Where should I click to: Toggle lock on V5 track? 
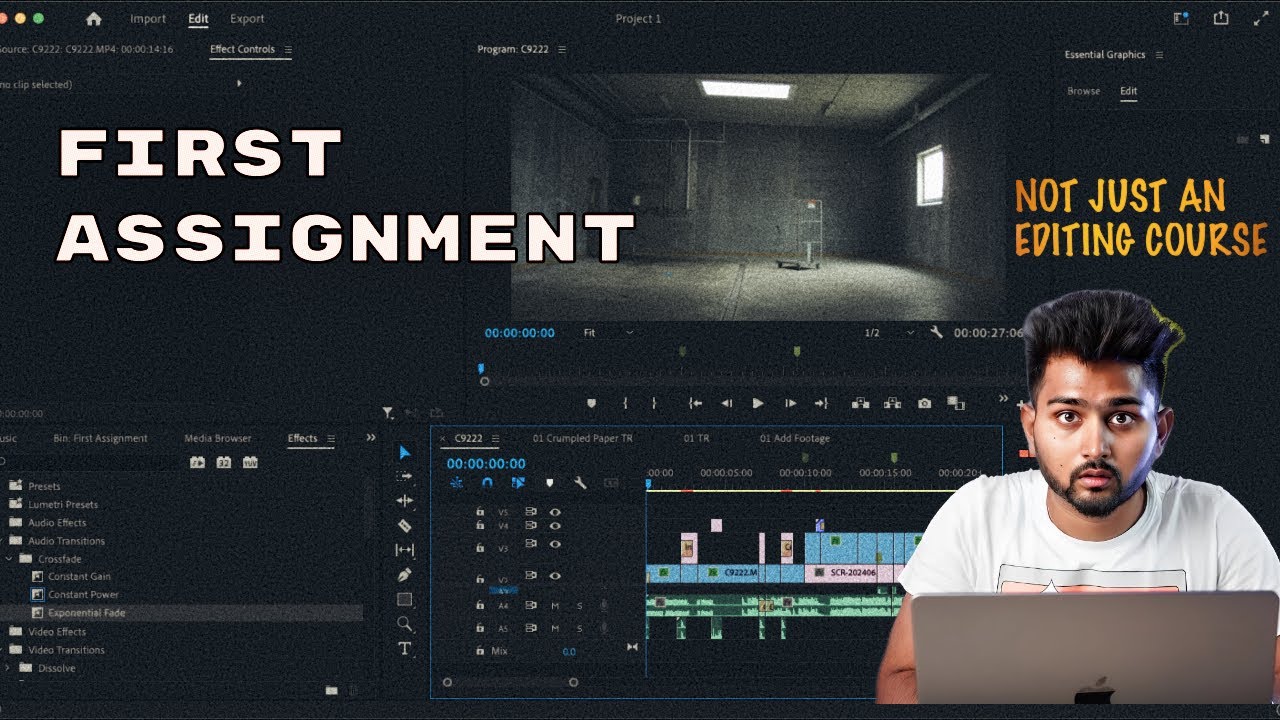(x=480, y=511)
